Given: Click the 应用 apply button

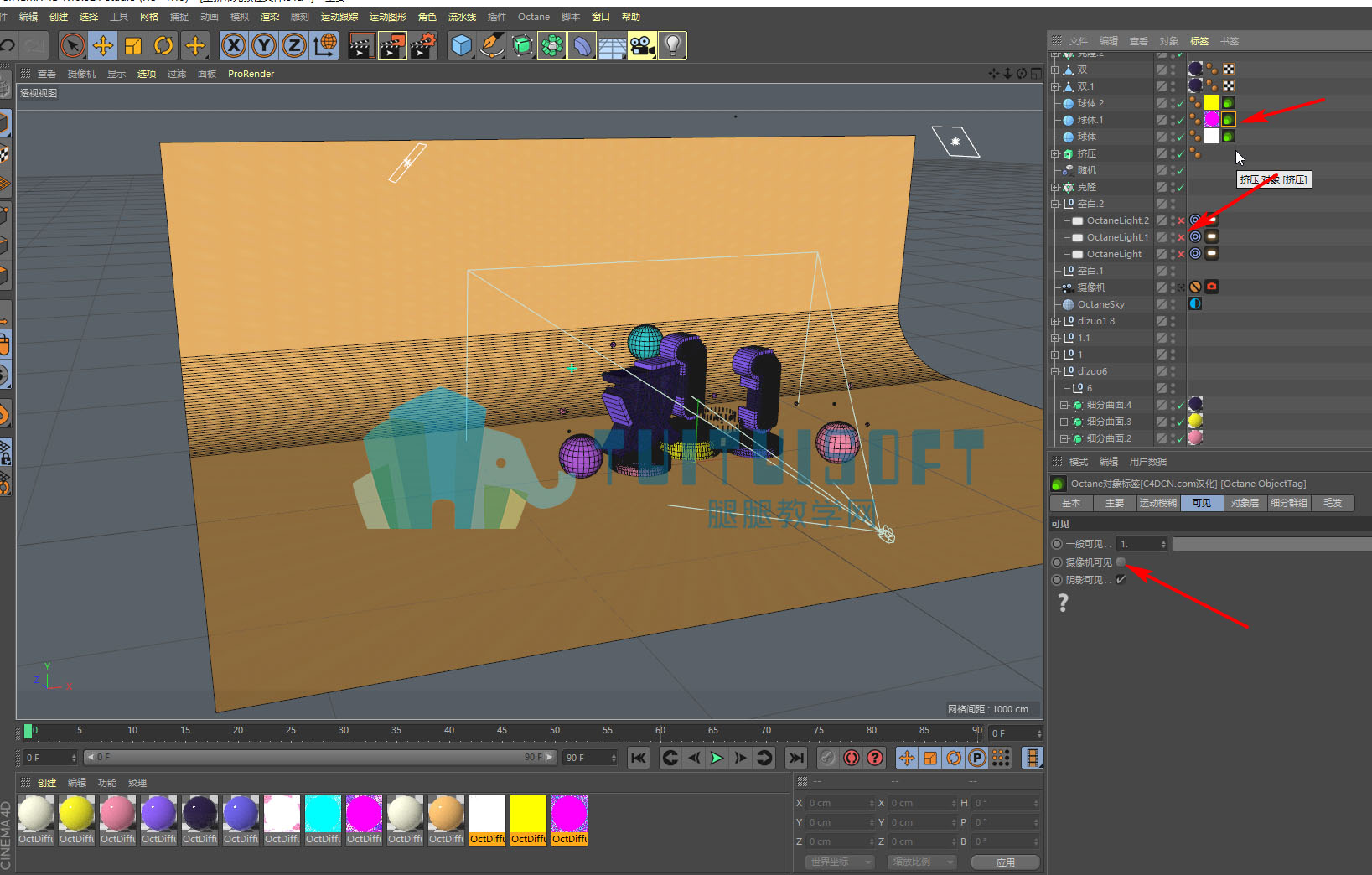Looking at the screenshot, I should [x=1006, y=862].
